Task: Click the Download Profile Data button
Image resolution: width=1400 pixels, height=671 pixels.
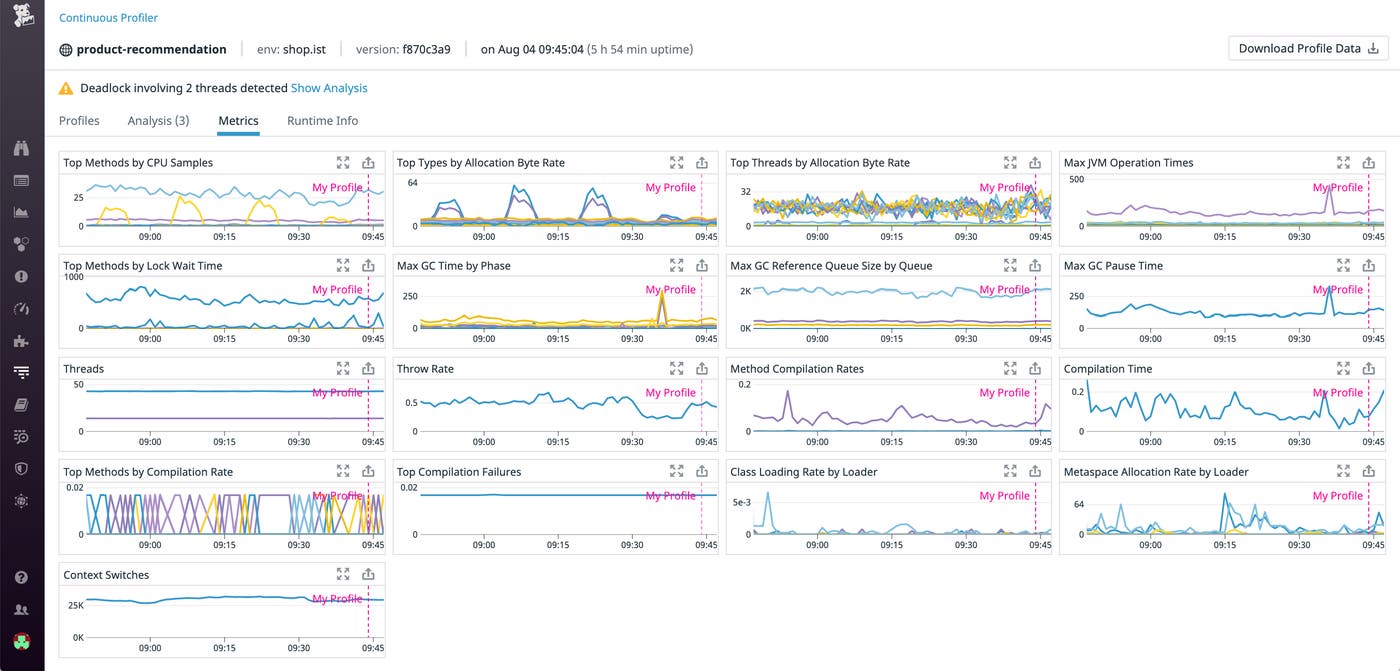Action: [x=1307, y=47]
